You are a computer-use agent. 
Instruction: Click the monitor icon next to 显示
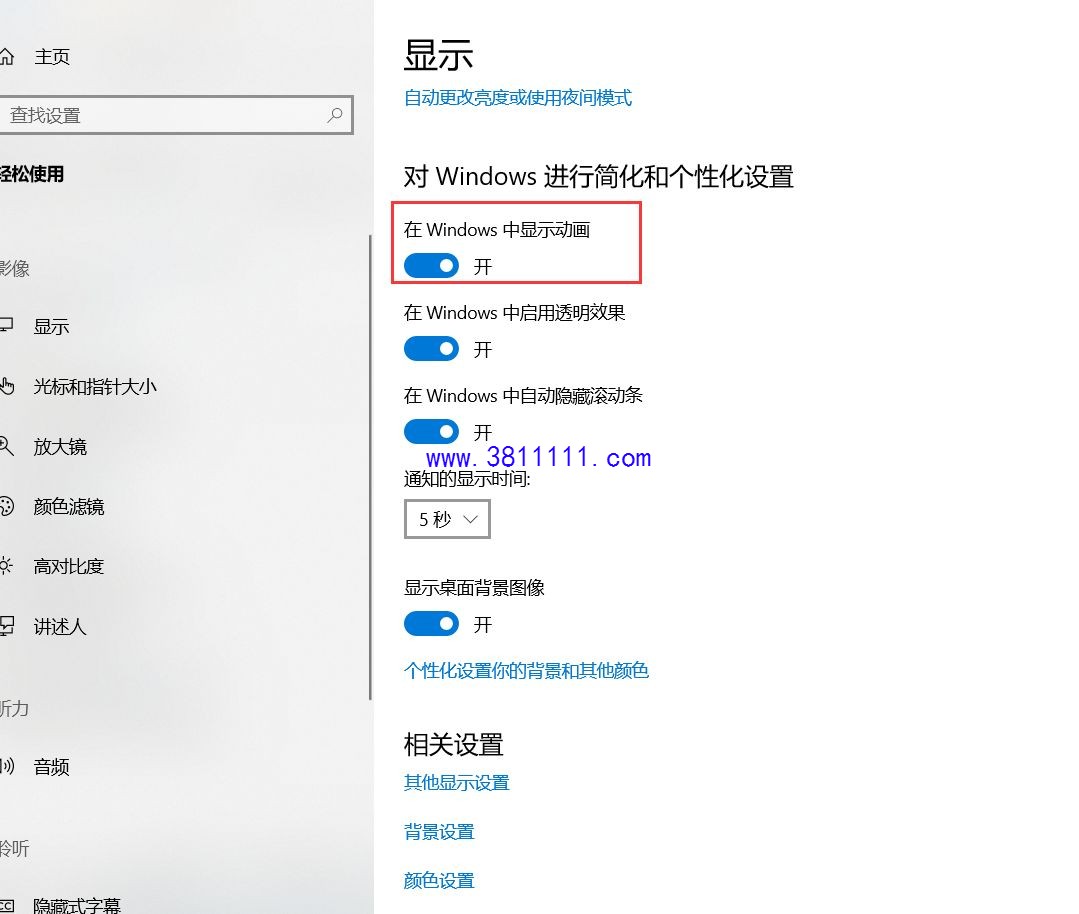click(x=6, y=326)
